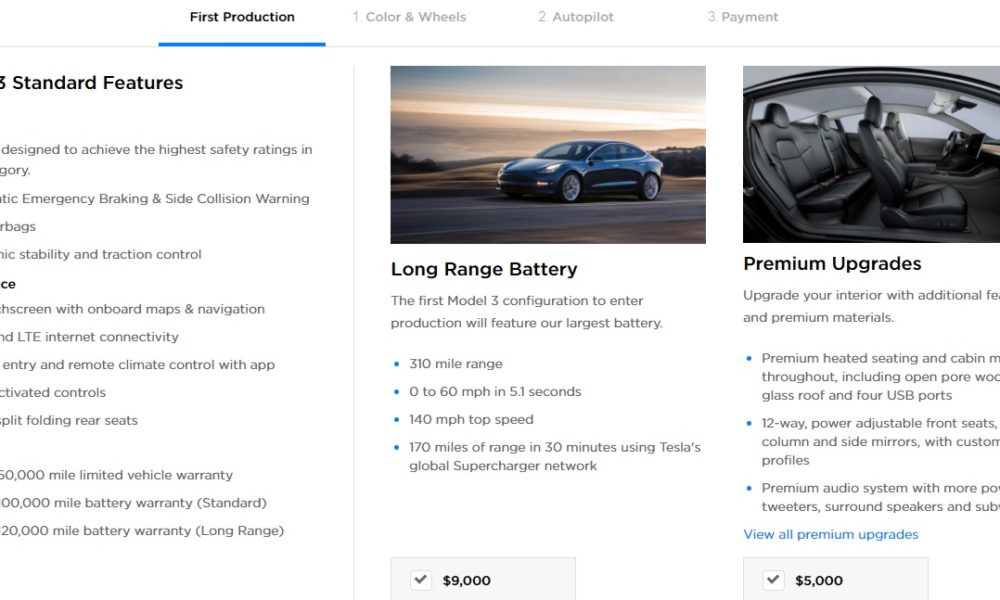1000x600 pixels.
Task: Click the Standard Features heading
Action: coord(91,83)
